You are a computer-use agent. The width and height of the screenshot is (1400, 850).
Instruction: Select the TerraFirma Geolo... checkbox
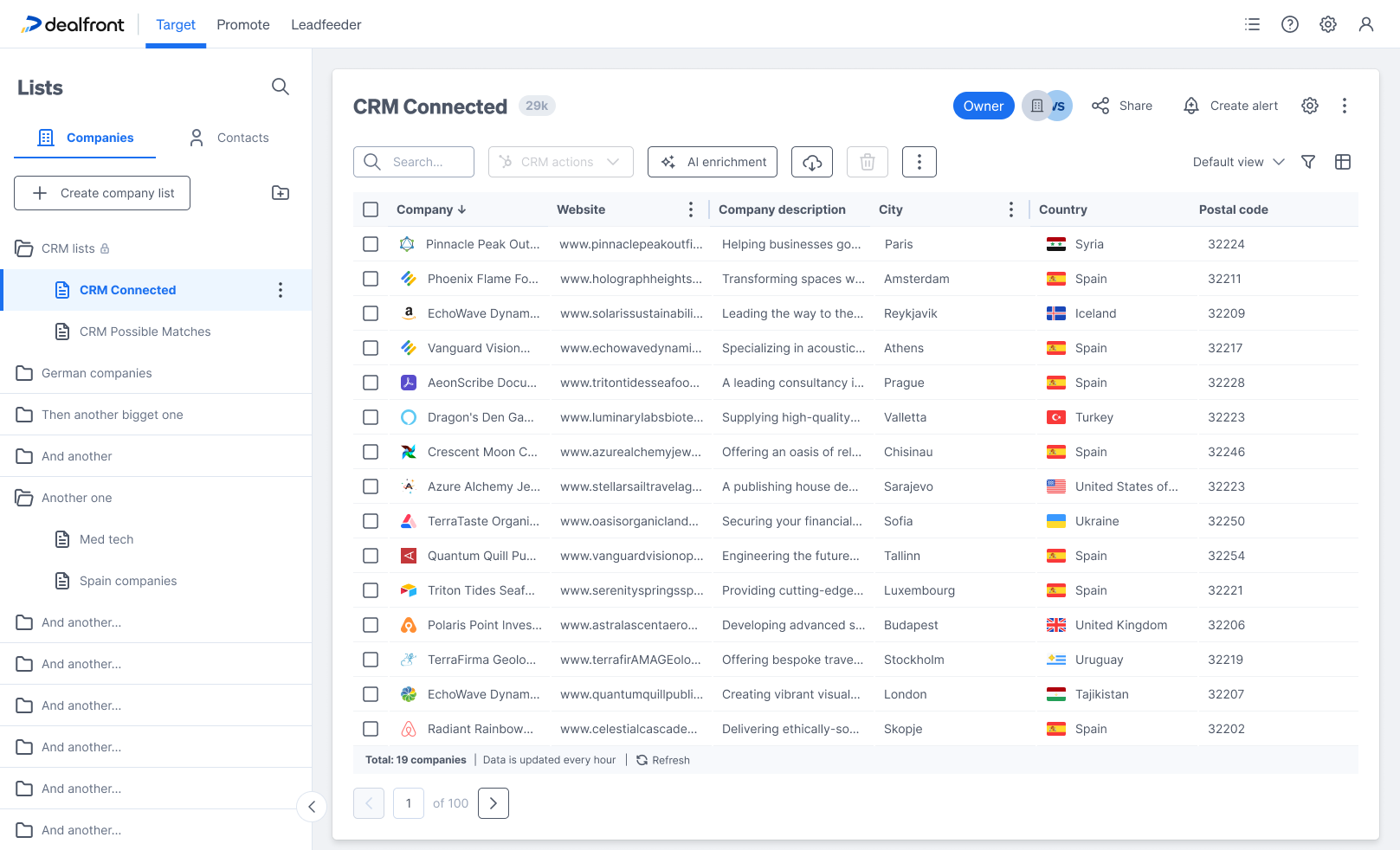[x=371, y=660]
